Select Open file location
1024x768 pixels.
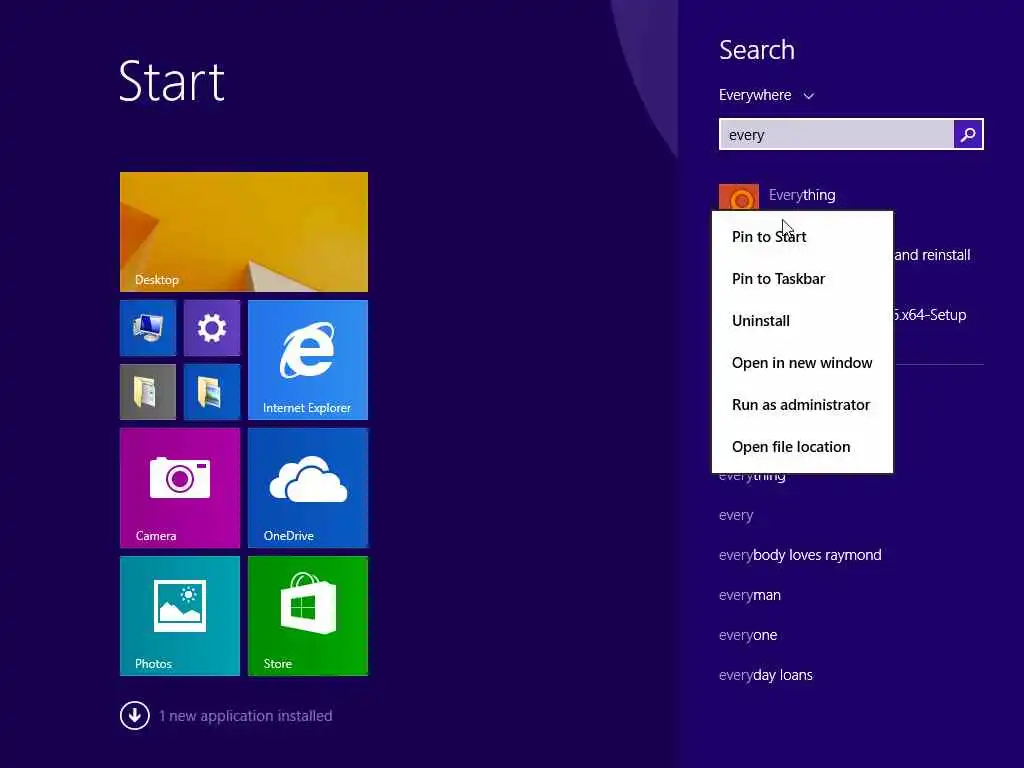click(802, 447)
